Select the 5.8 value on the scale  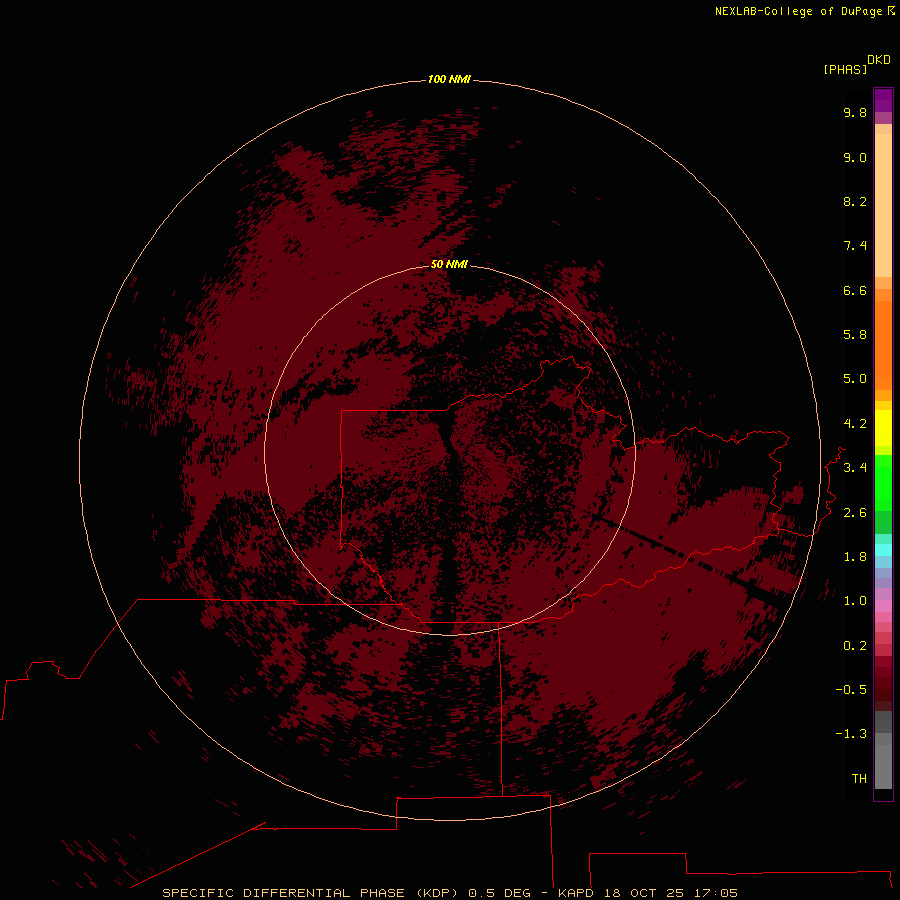pos(855,335)
